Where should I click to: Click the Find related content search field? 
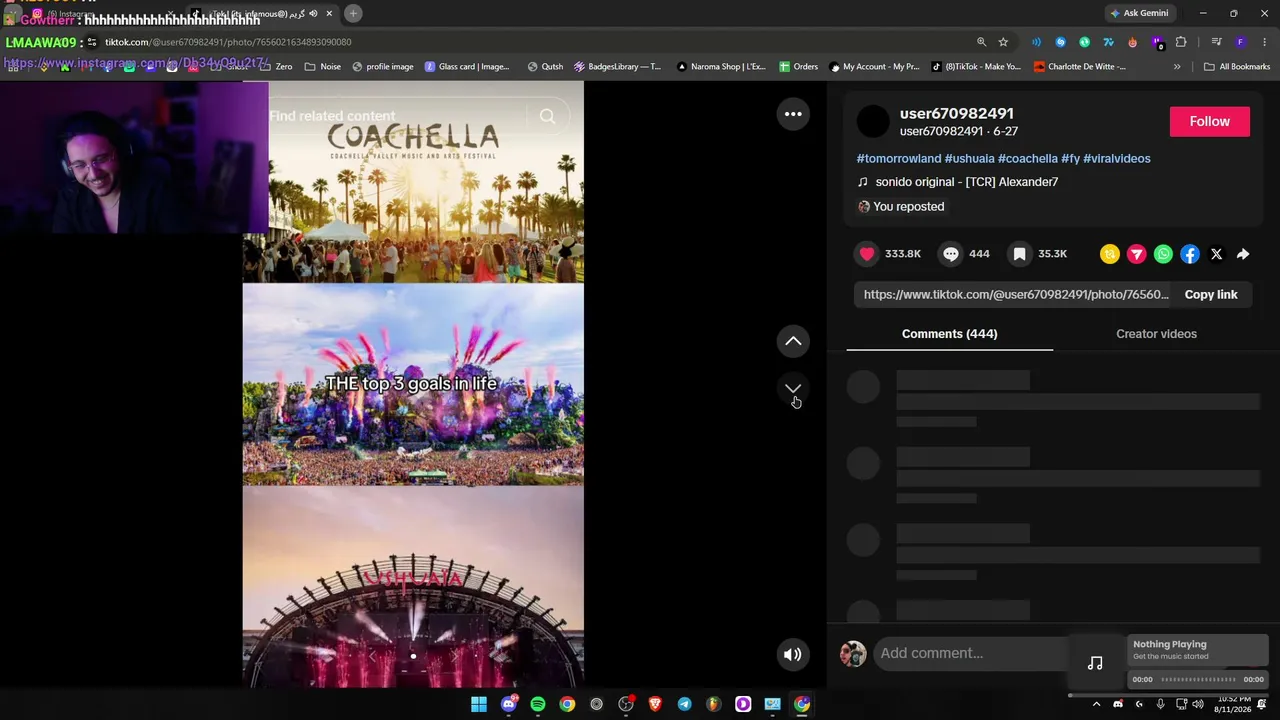tap(398, 116)
